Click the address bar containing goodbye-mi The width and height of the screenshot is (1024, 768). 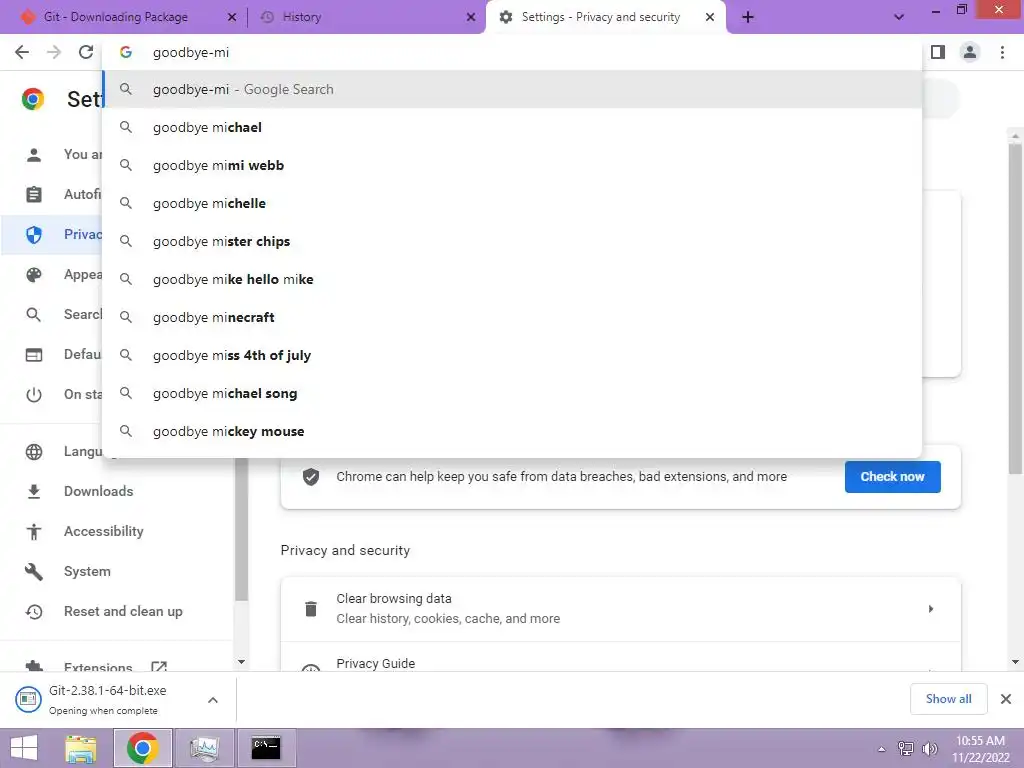coord(513,52)
